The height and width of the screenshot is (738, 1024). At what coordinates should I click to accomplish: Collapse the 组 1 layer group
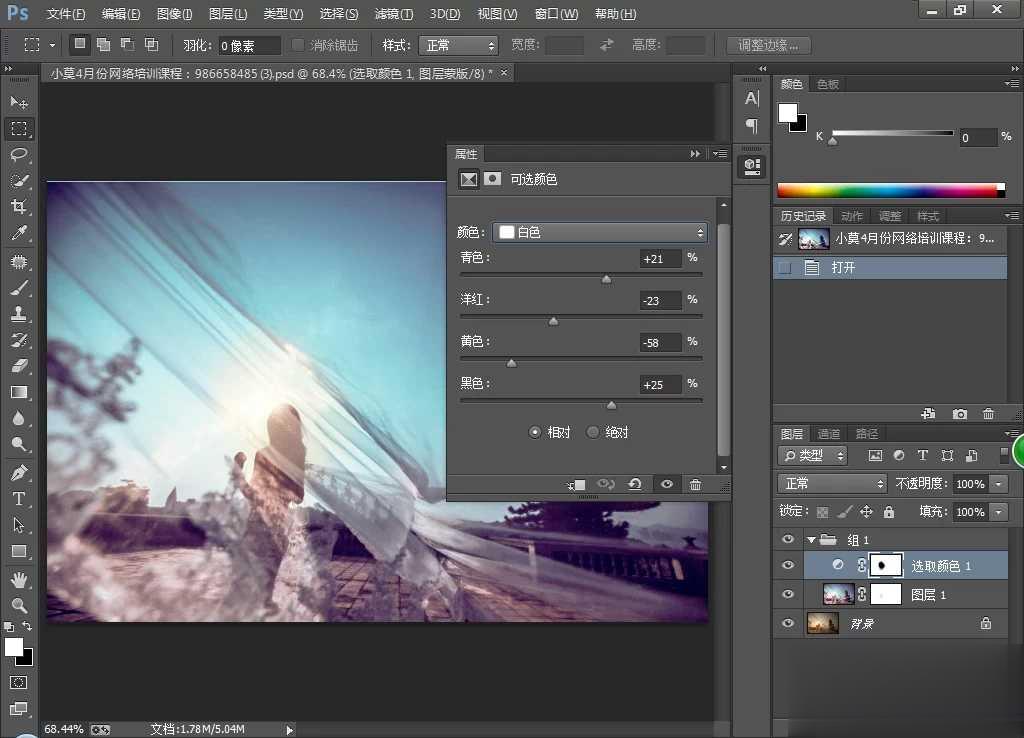811,540
